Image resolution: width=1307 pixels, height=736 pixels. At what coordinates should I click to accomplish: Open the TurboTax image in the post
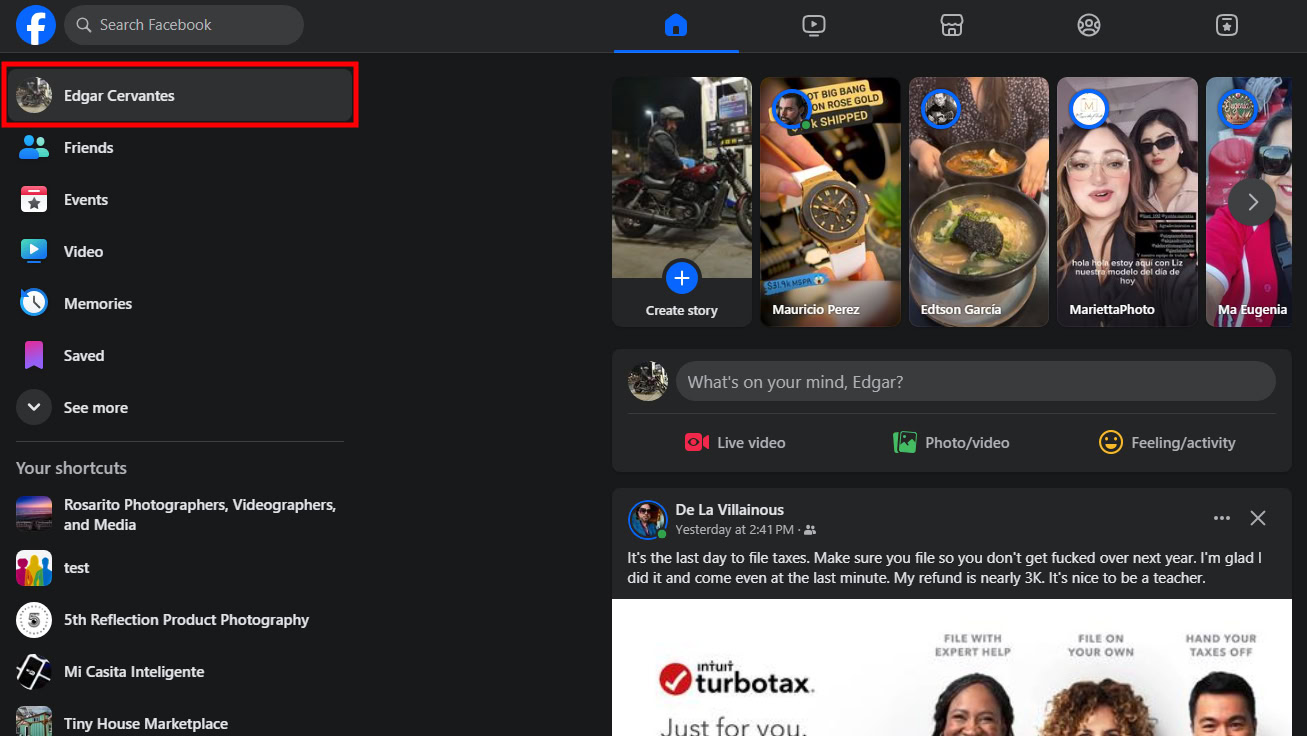pos(952,667)
